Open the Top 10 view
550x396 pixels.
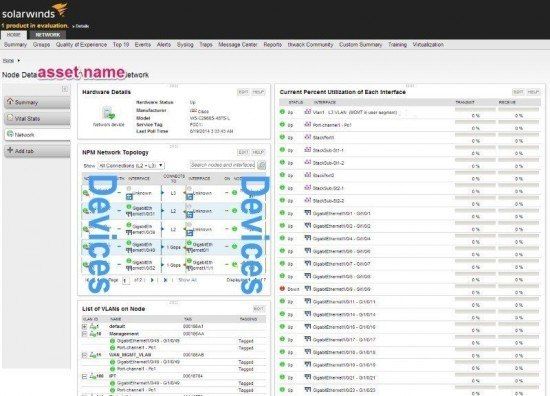(x=121, y=45)
